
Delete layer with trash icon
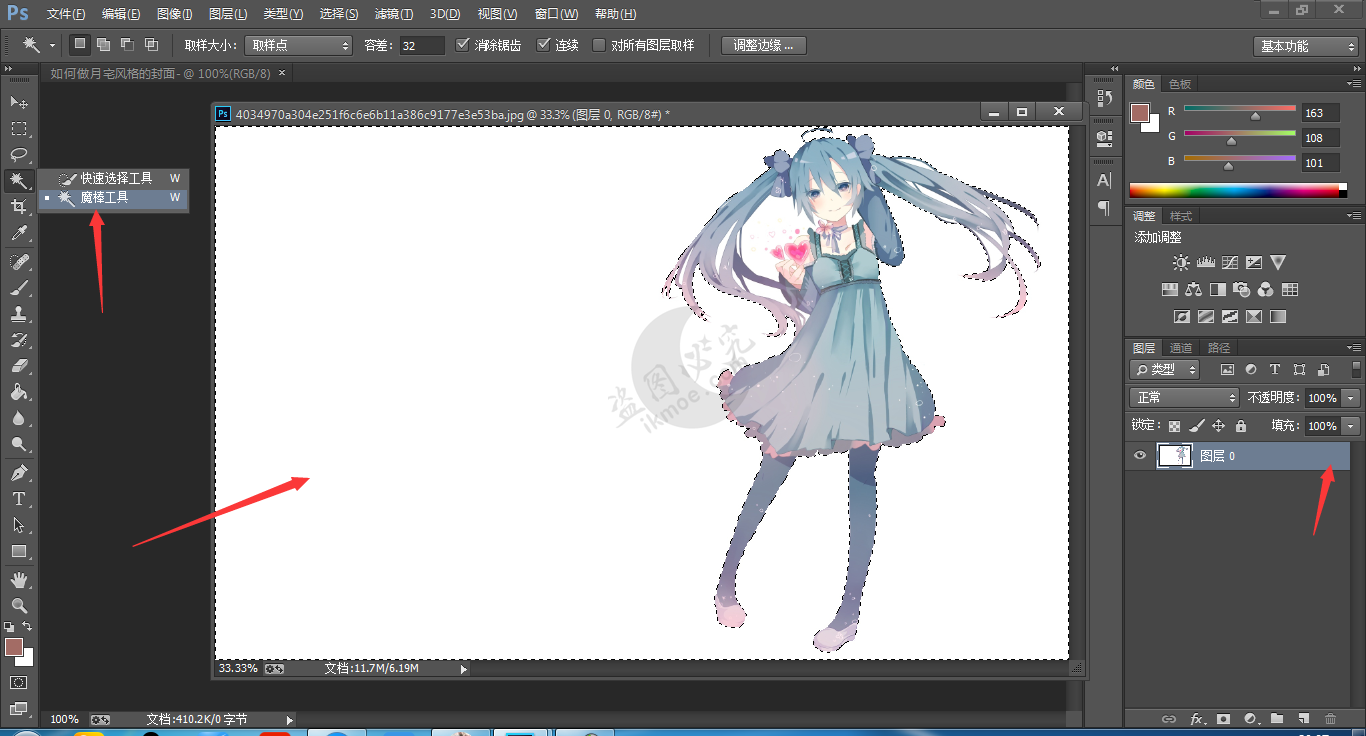[x=1330, y=719]
